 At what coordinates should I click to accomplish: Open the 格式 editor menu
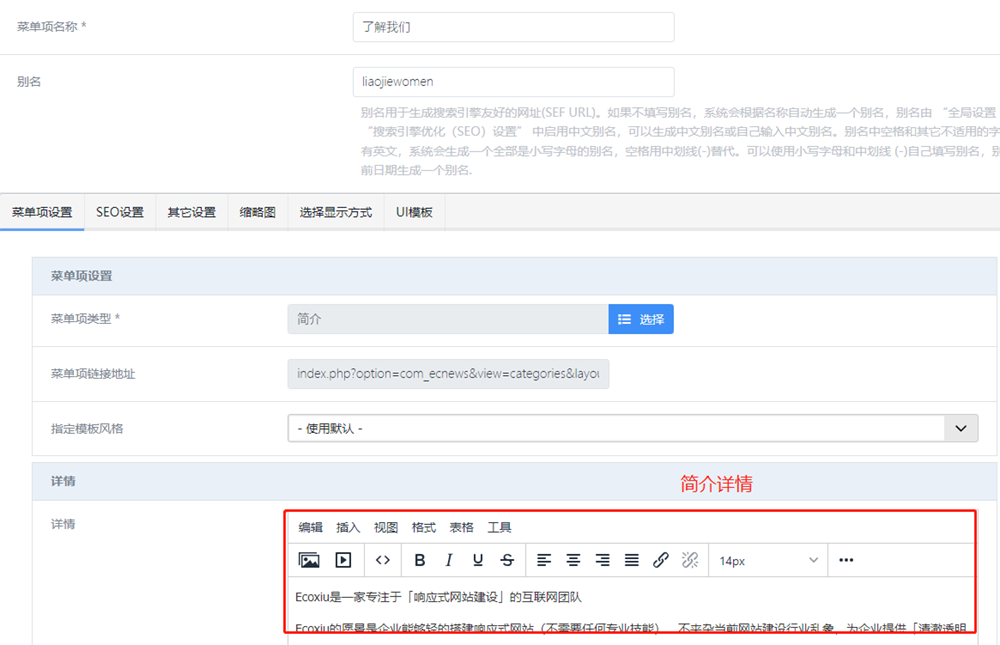coord(423,527)
